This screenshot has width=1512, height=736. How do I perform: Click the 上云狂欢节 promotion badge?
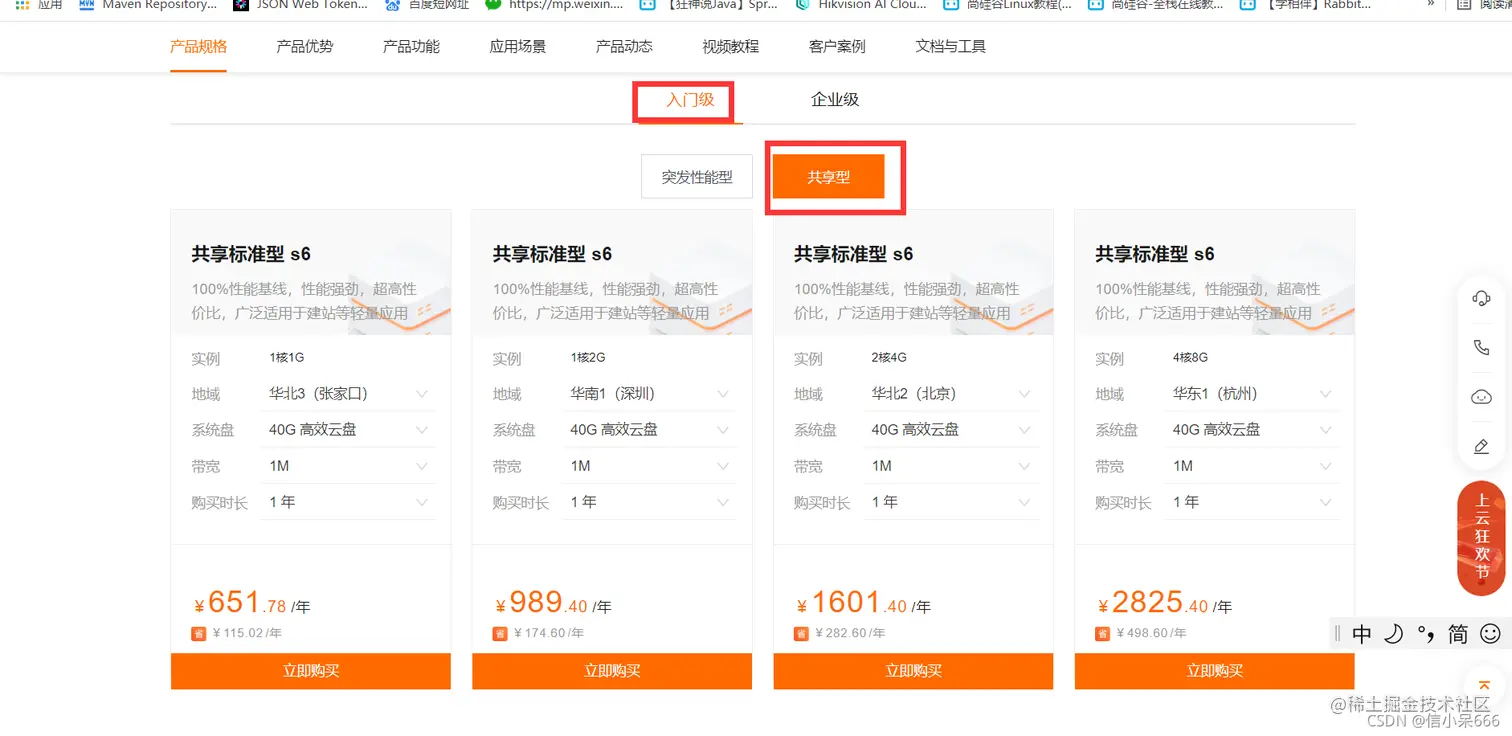point(1481,538)
